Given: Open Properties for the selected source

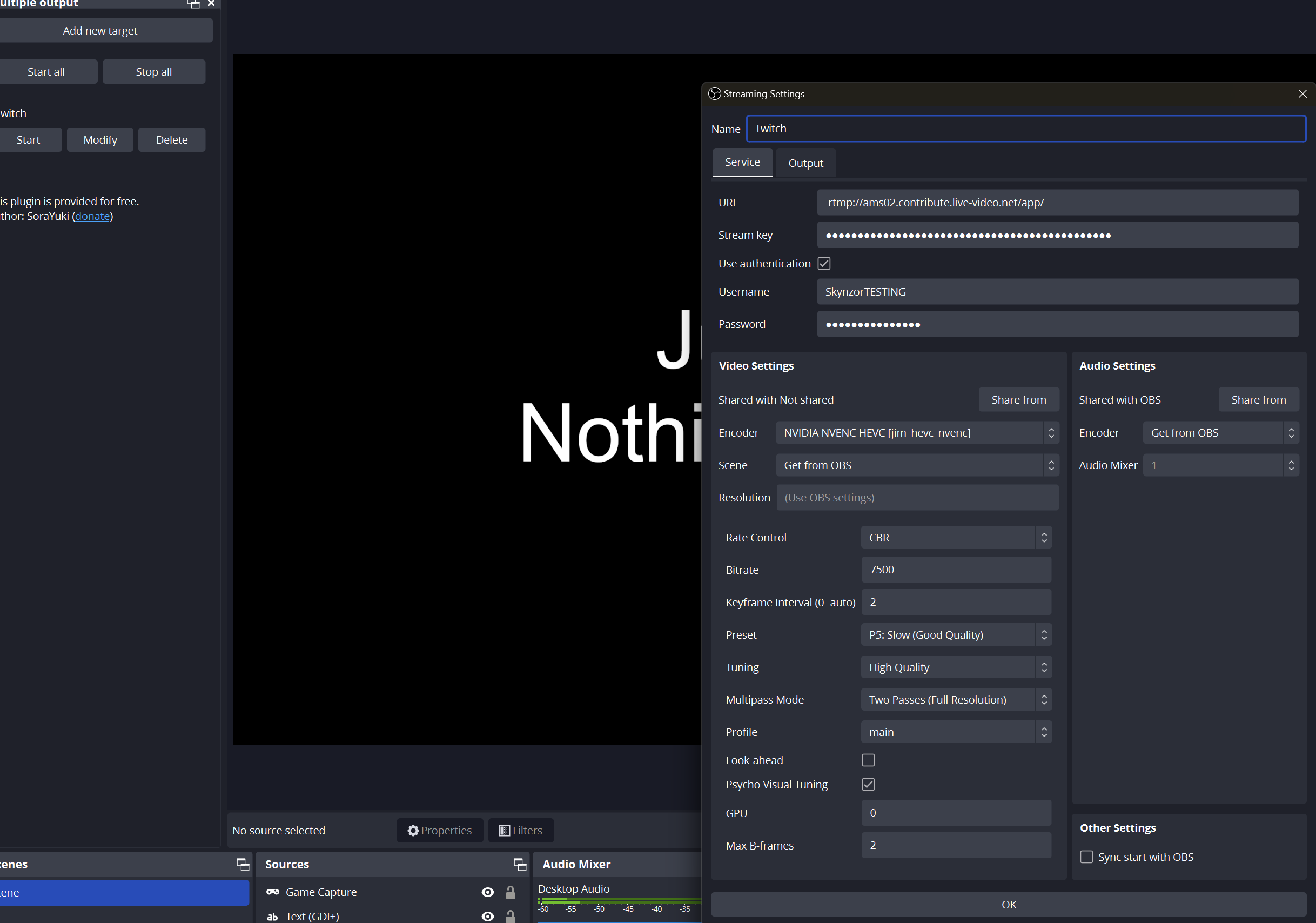Looking at the screenshot, I should [x=440, y=830].
